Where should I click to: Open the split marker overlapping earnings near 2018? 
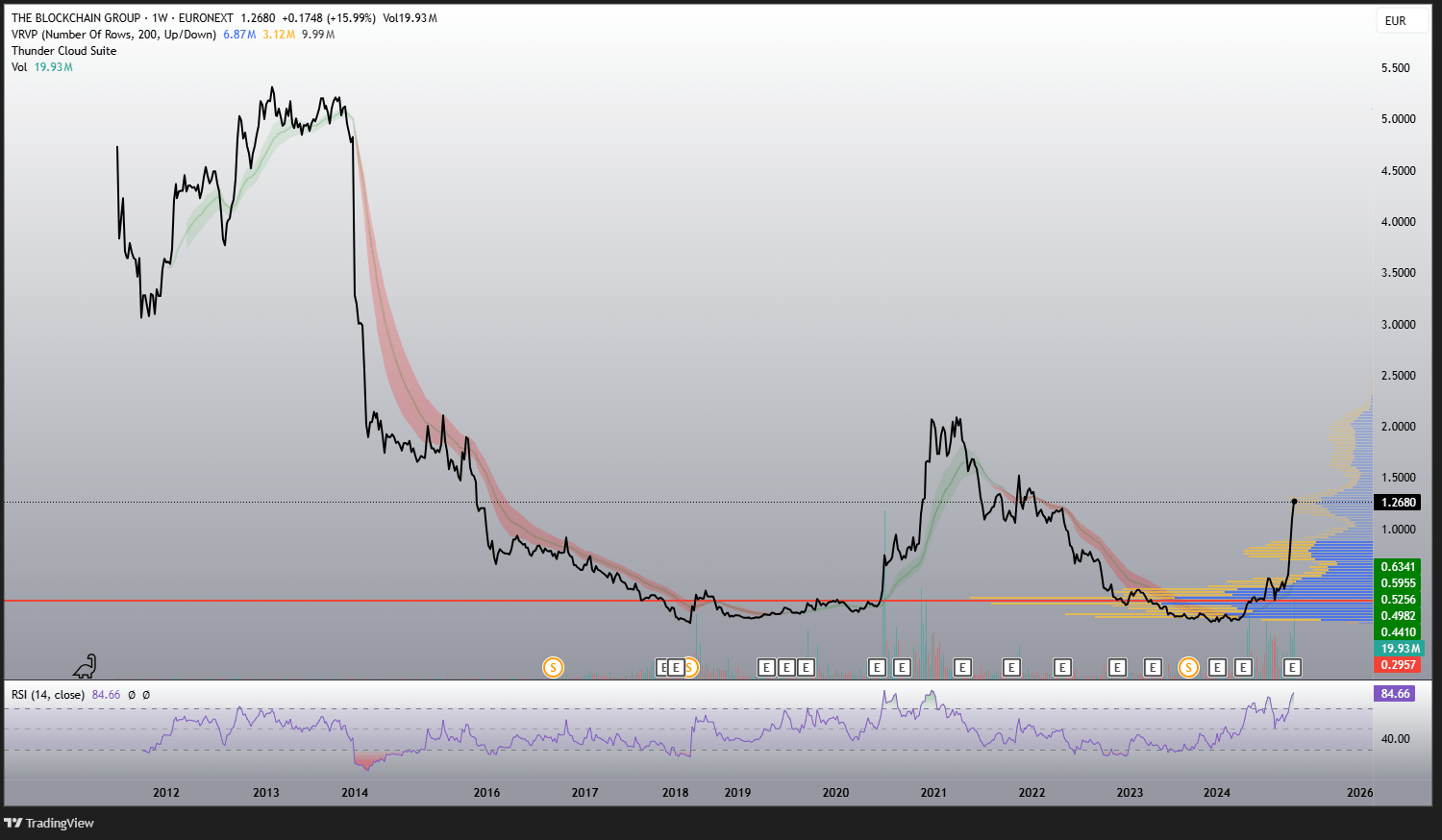tap(689, 667)
